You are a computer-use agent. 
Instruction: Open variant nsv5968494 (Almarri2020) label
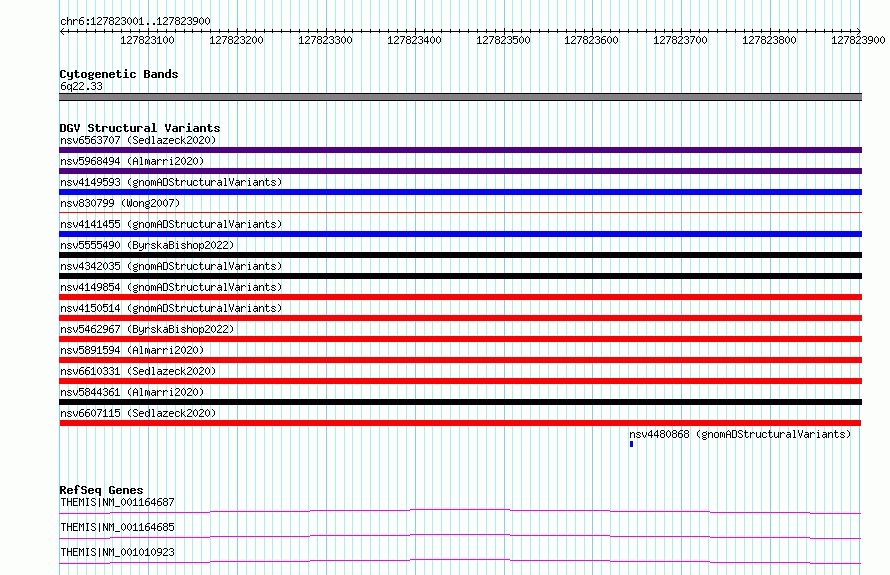(132, 161)
